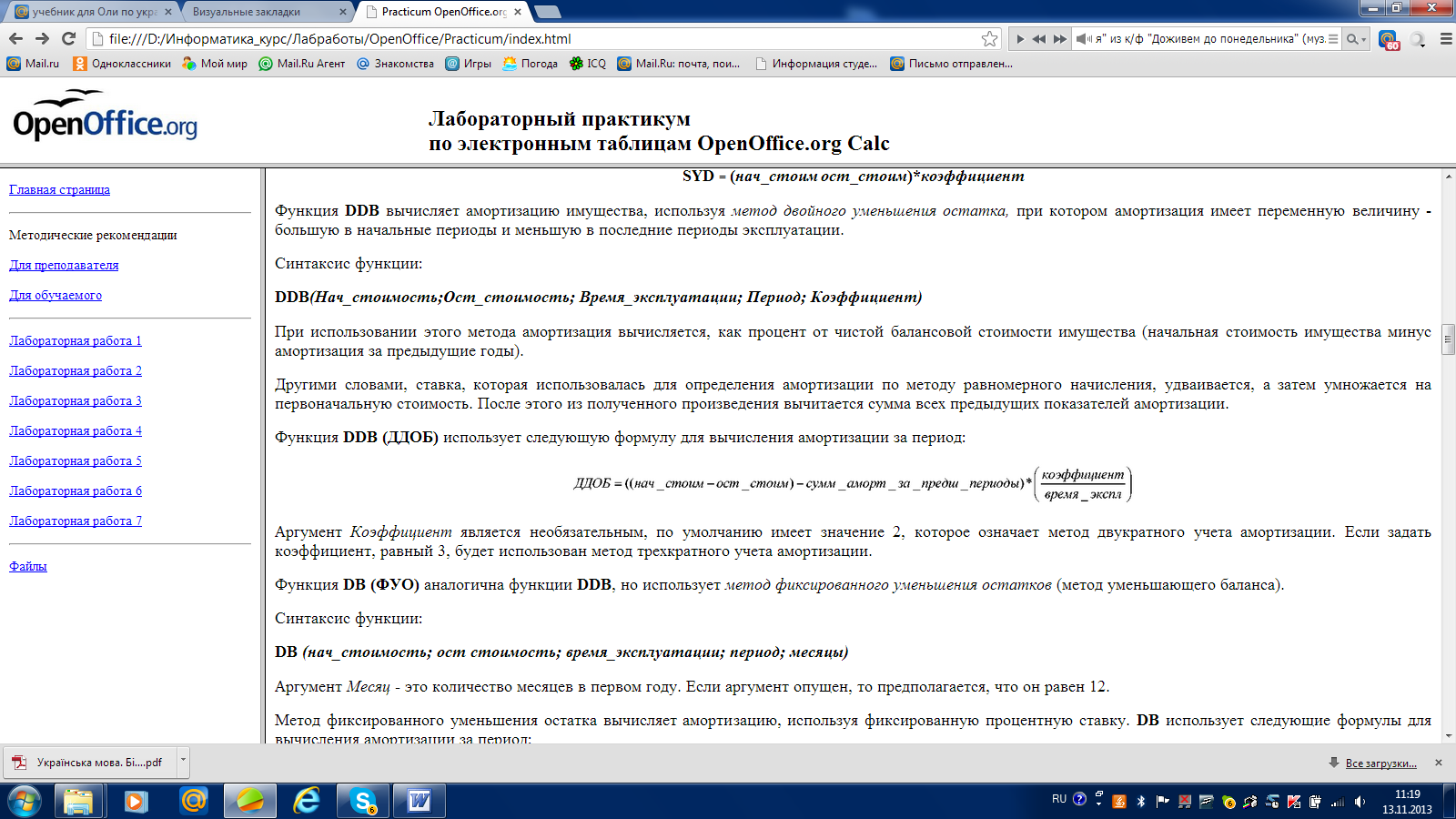Image resolution: width=1456 pixels, height=819 pixels.
Task: Mute the music player speaker icon
Action: coord(1083,39)
